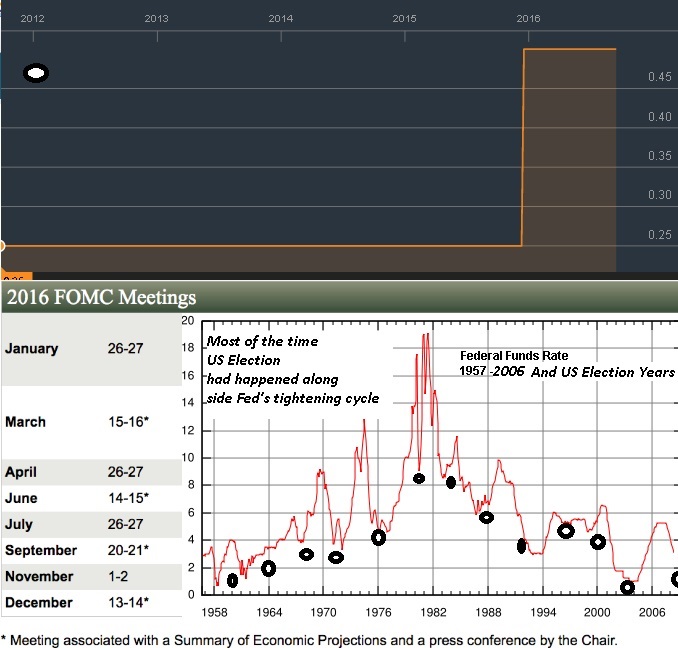Click the lowest election marker near 2004

click(x=627, y=587)
